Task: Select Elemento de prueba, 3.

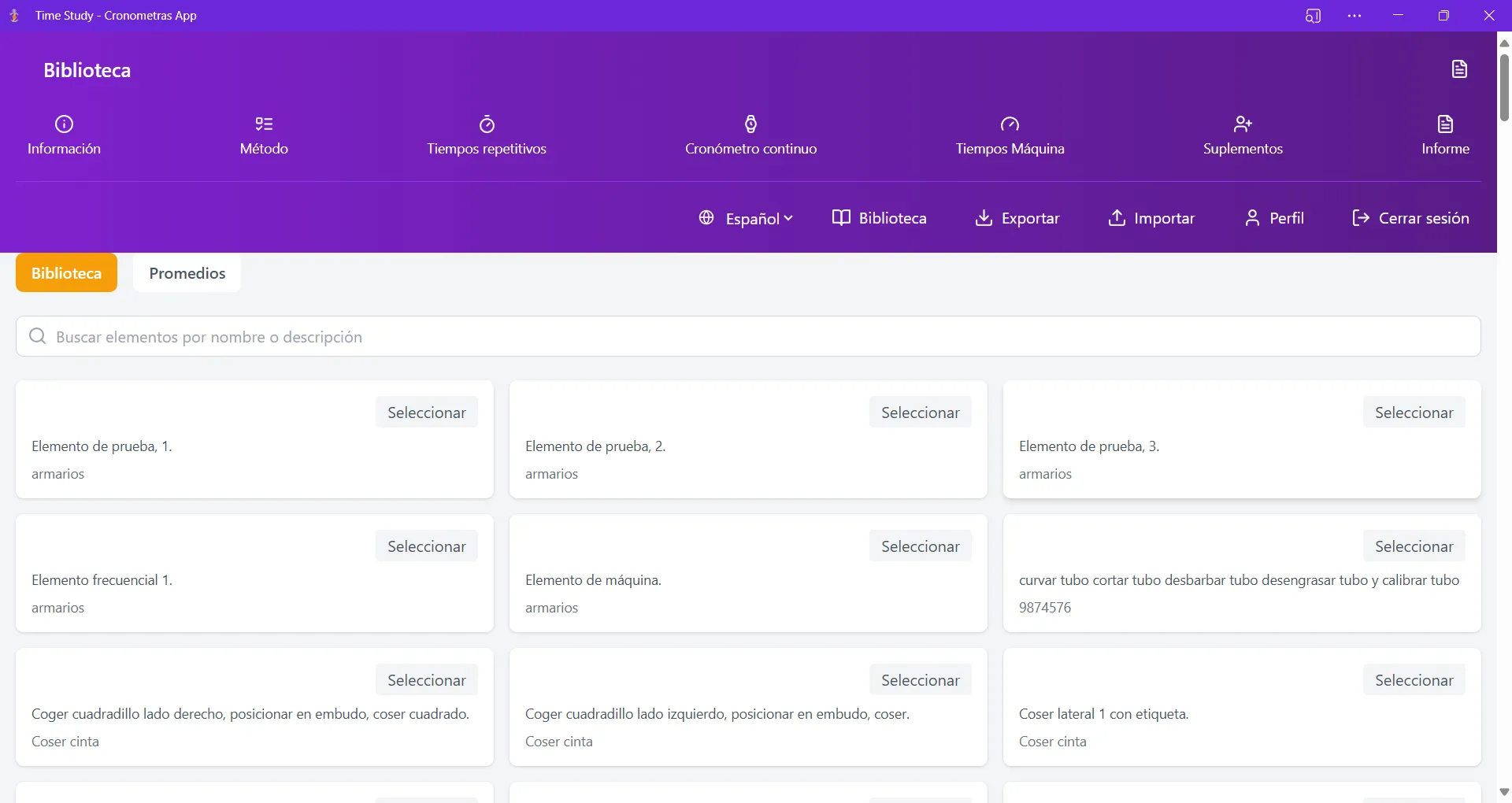Action: (1414, 412)
